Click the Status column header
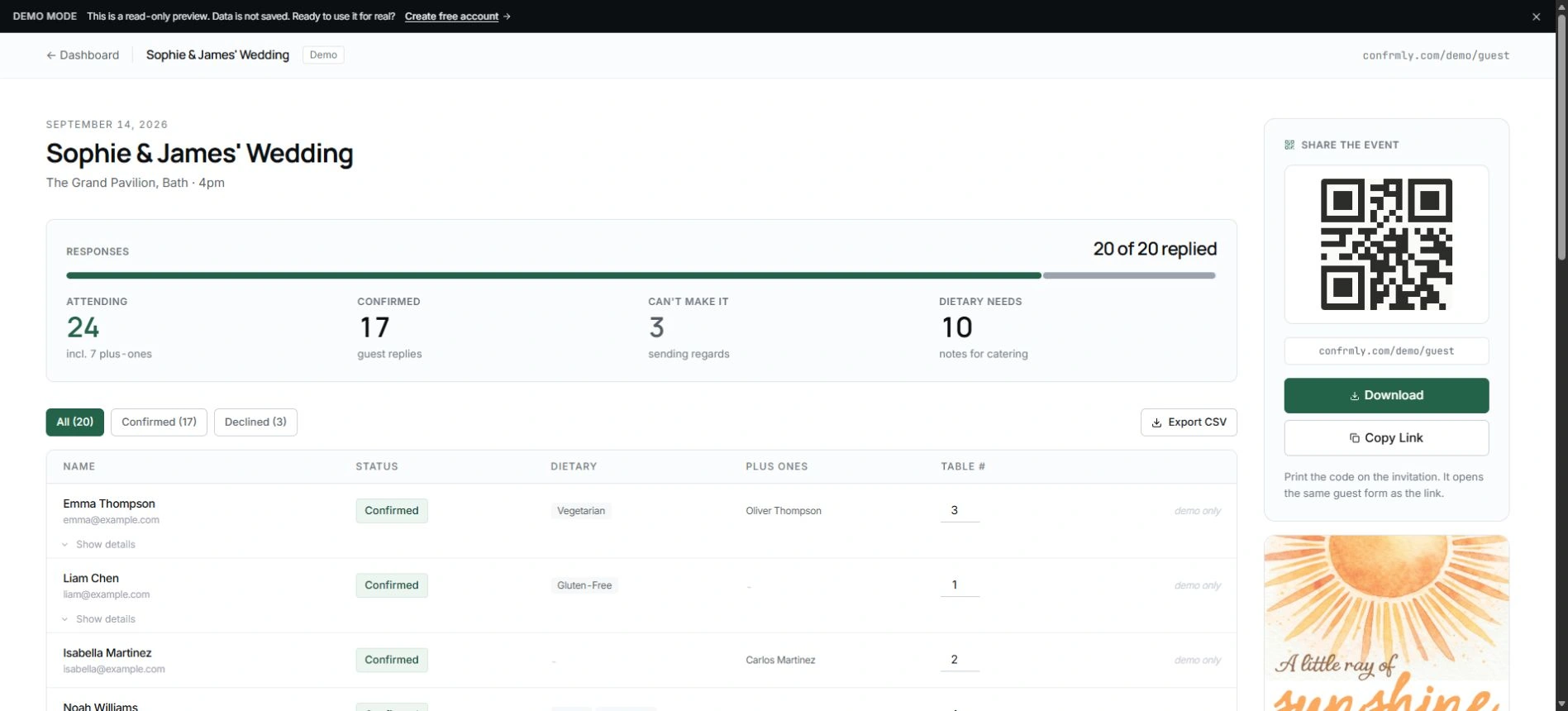This screenshot has width=1568, height=711. pos(377,467)
